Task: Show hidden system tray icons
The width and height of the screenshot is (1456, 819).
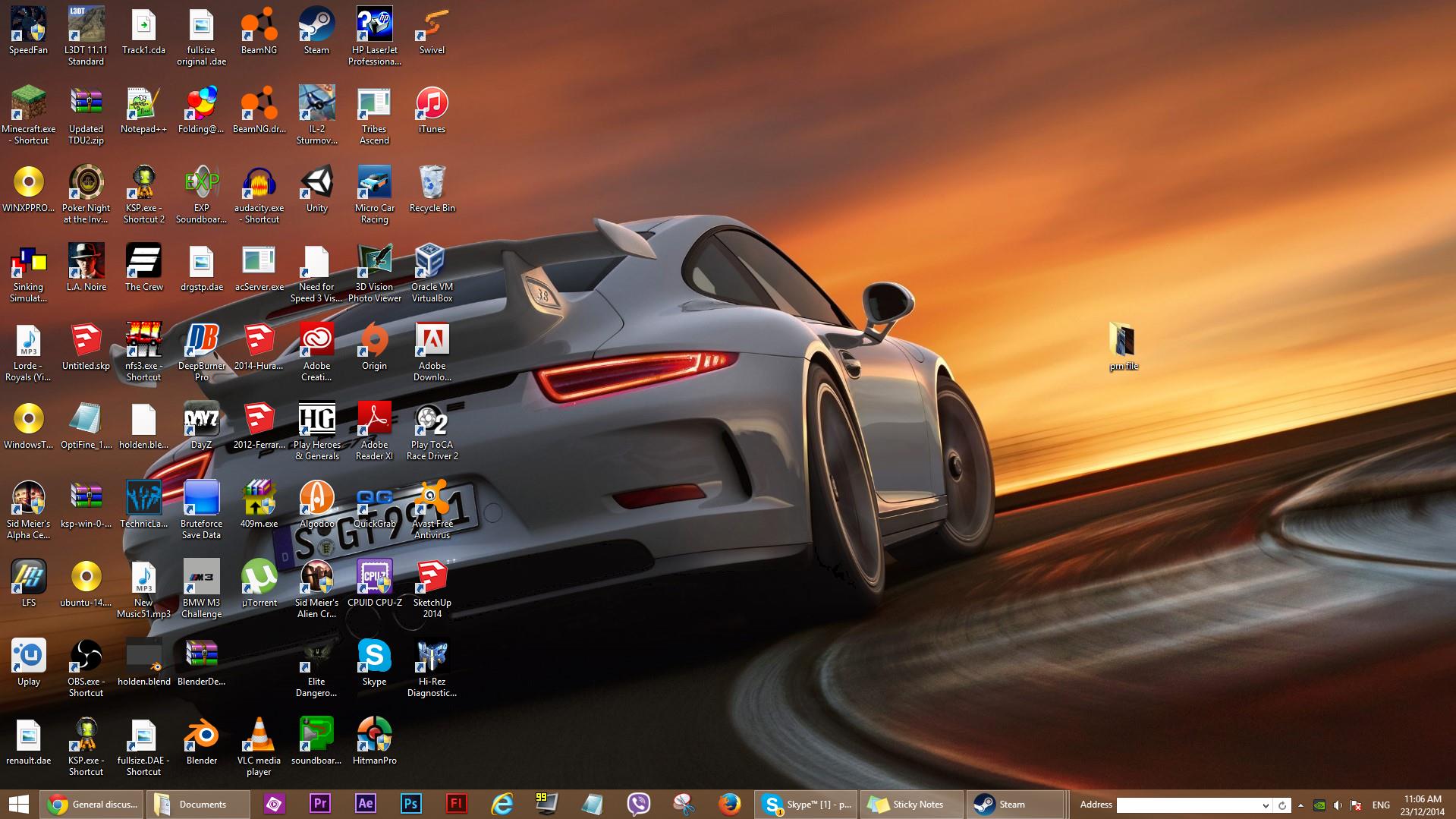Action: [x=1300, y=805]
